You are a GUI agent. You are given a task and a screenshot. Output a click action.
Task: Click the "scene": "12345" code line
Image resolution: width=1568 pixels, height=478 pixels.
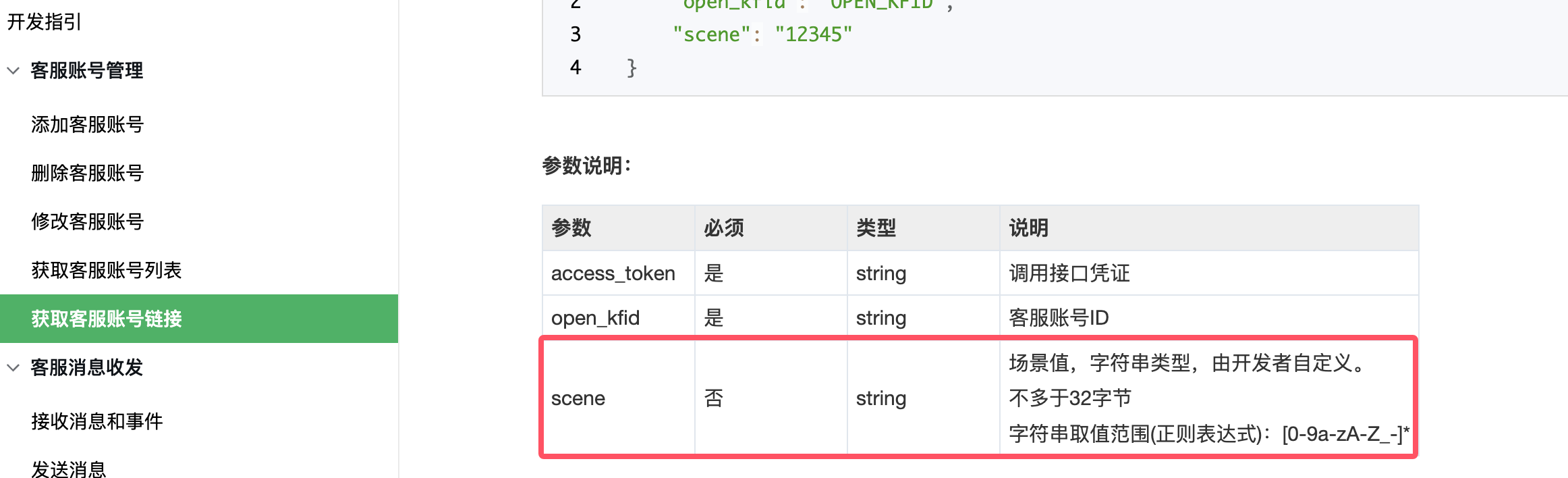[762, 34]
